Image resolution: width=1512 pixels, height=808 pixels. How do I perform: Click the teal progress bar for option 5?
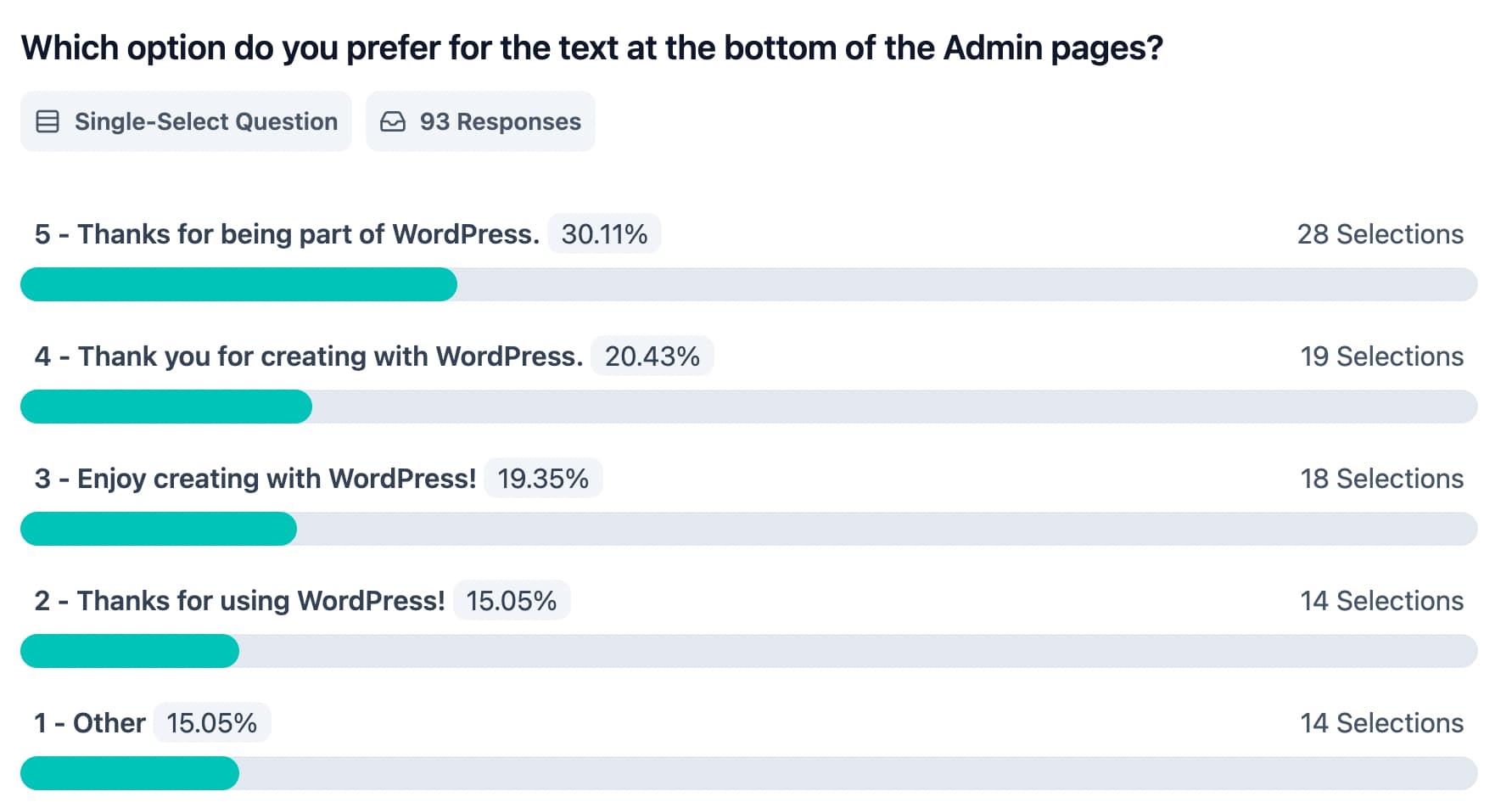tap(238, 284)
